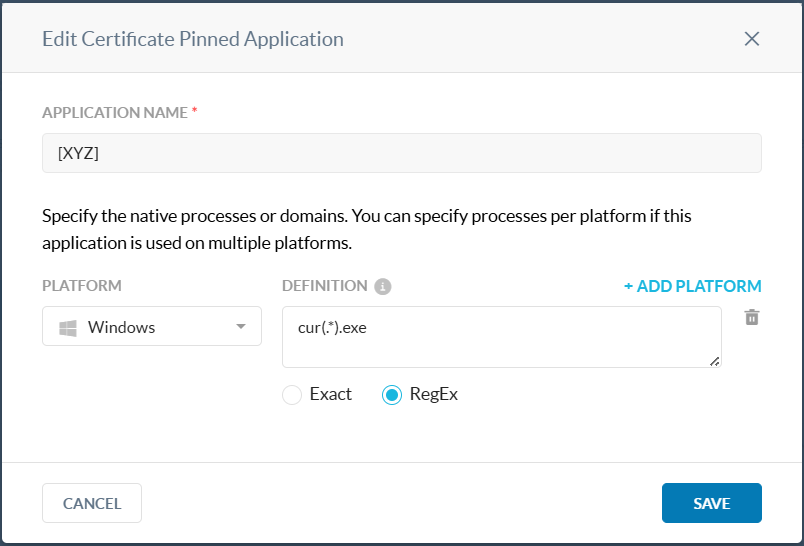Click the definition textarea resize handle
The image size is (804, 546).
click(715, 361)
